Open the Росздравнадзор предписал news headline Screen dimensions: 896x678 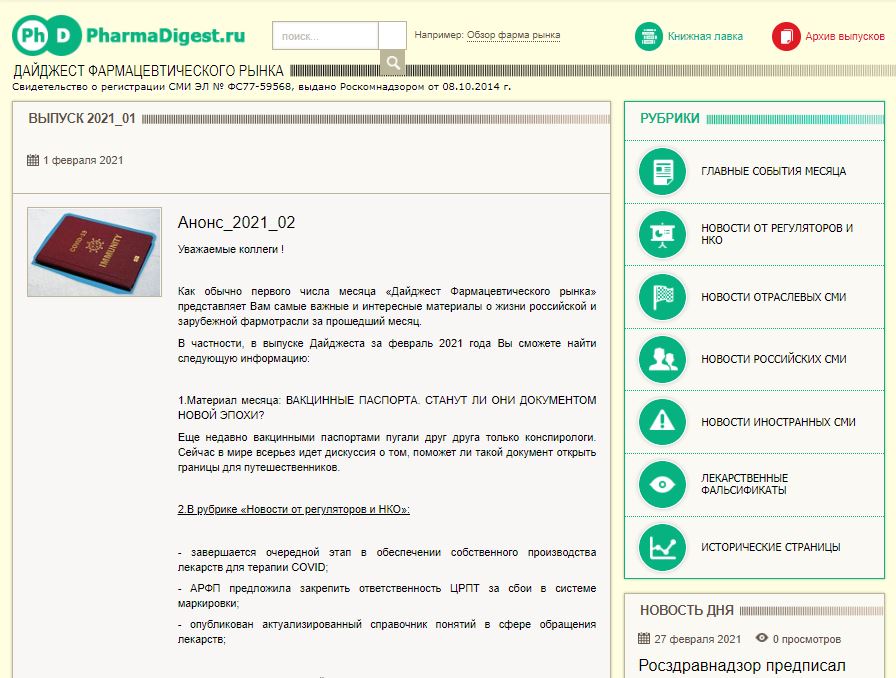point(742,665)
